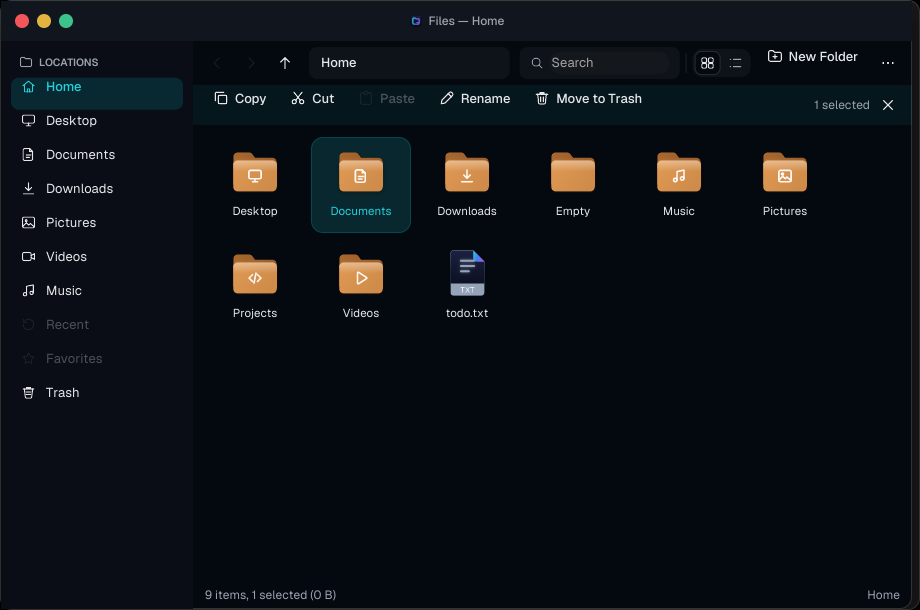Open Favorites in sidebar
Image resolution: width=920 pixels, height=610 pixels.
point(97,359)
